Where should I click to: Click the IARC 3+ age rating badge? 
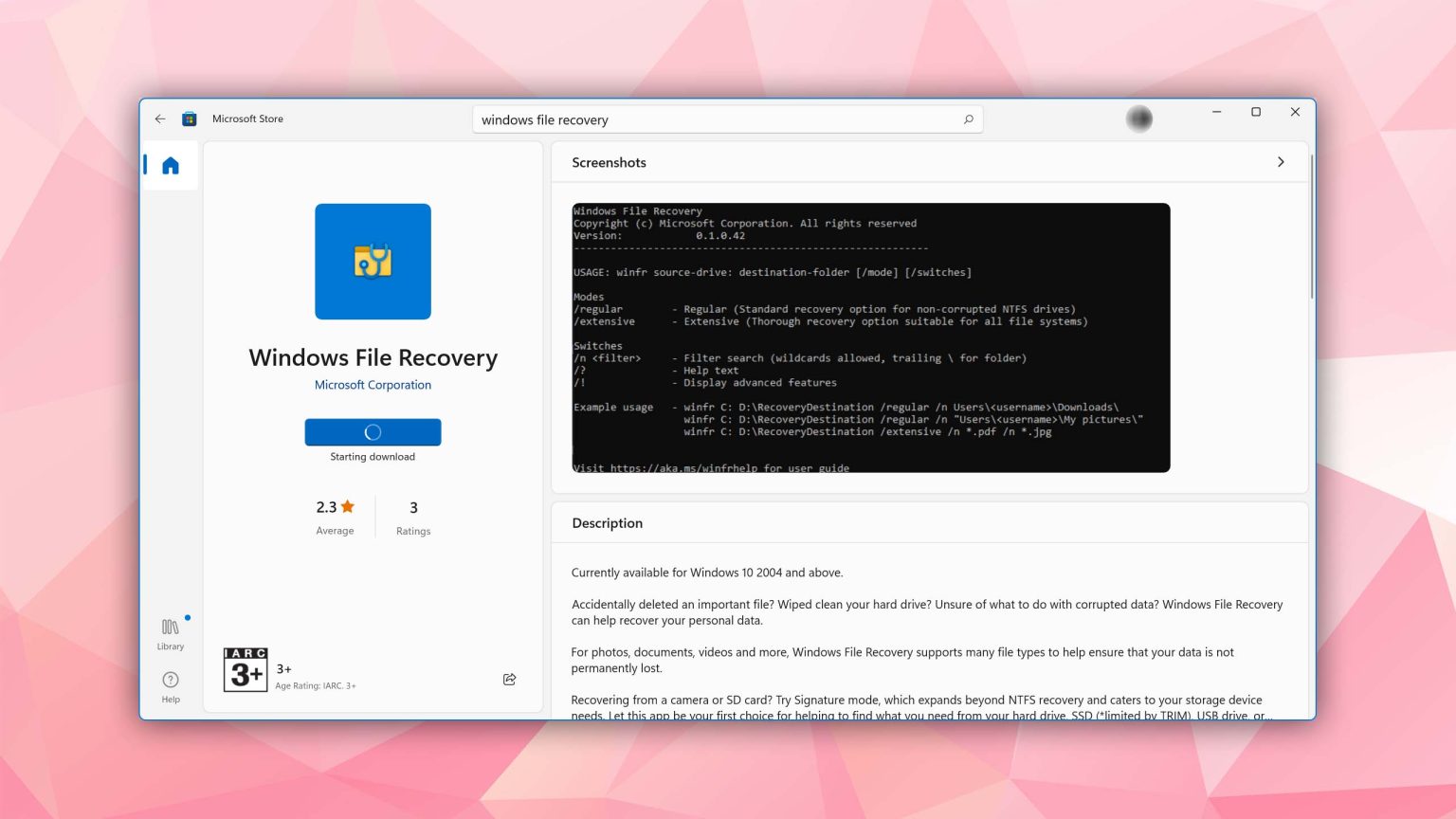[245, 671]
